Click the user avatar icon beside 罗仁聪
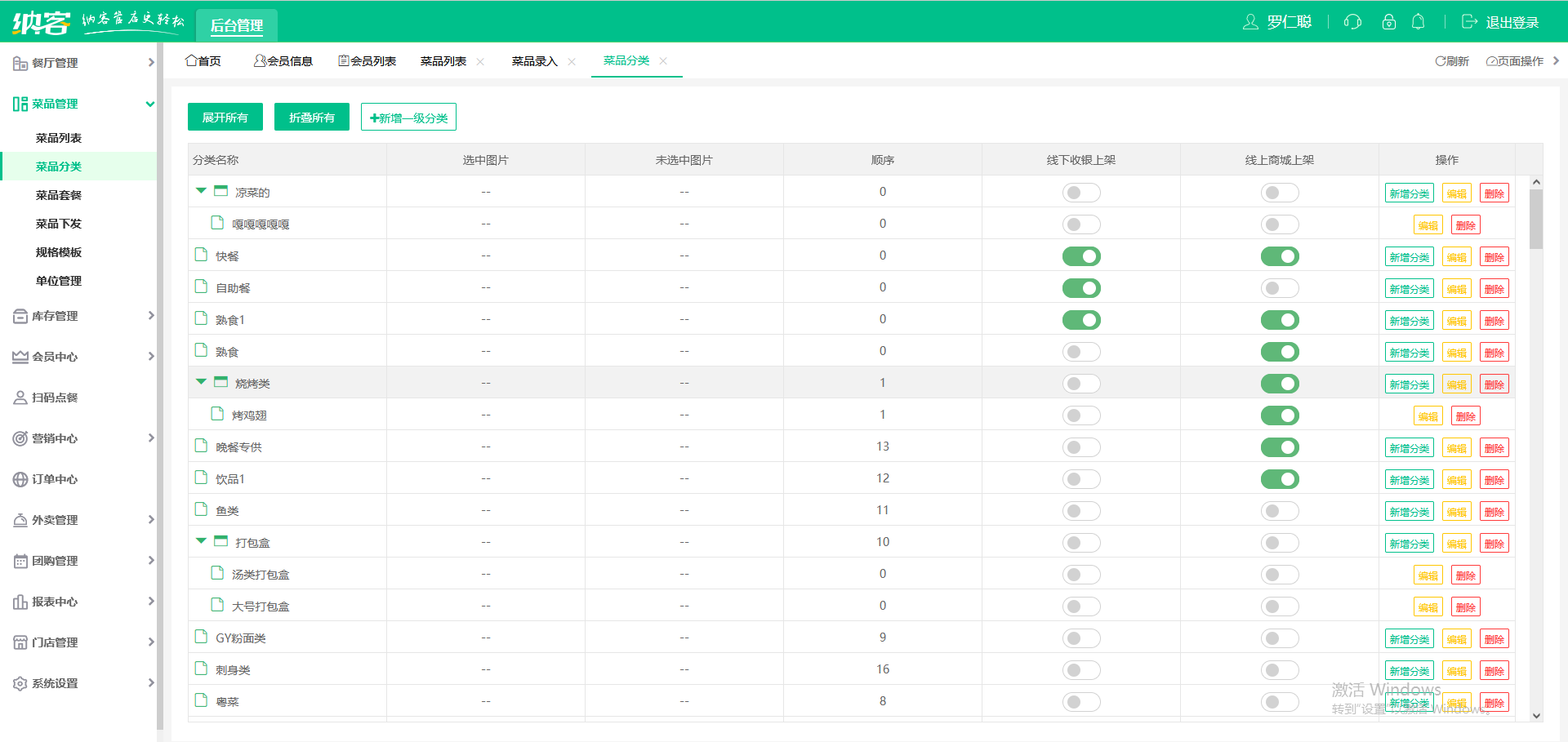Viewport: 1568px width, 742px height. [1250, 22]
